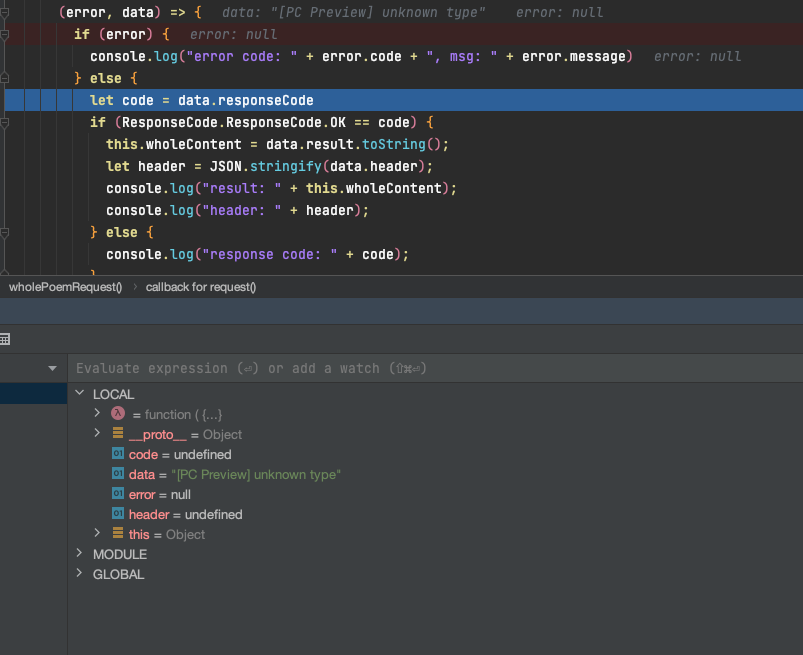Expand the lambda function variable row
This screenshot has width=803, height=655.
[97, 413]
